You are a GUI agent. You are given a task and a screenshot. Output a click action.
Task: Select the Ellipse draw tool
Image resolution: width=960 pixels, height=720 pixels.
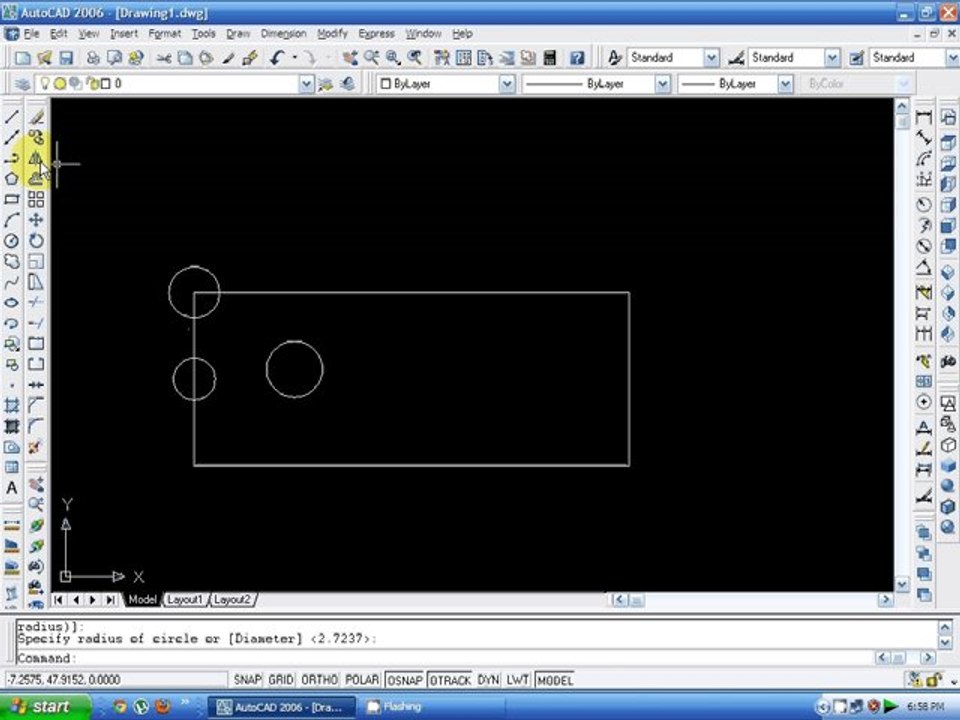click(12, 302)
